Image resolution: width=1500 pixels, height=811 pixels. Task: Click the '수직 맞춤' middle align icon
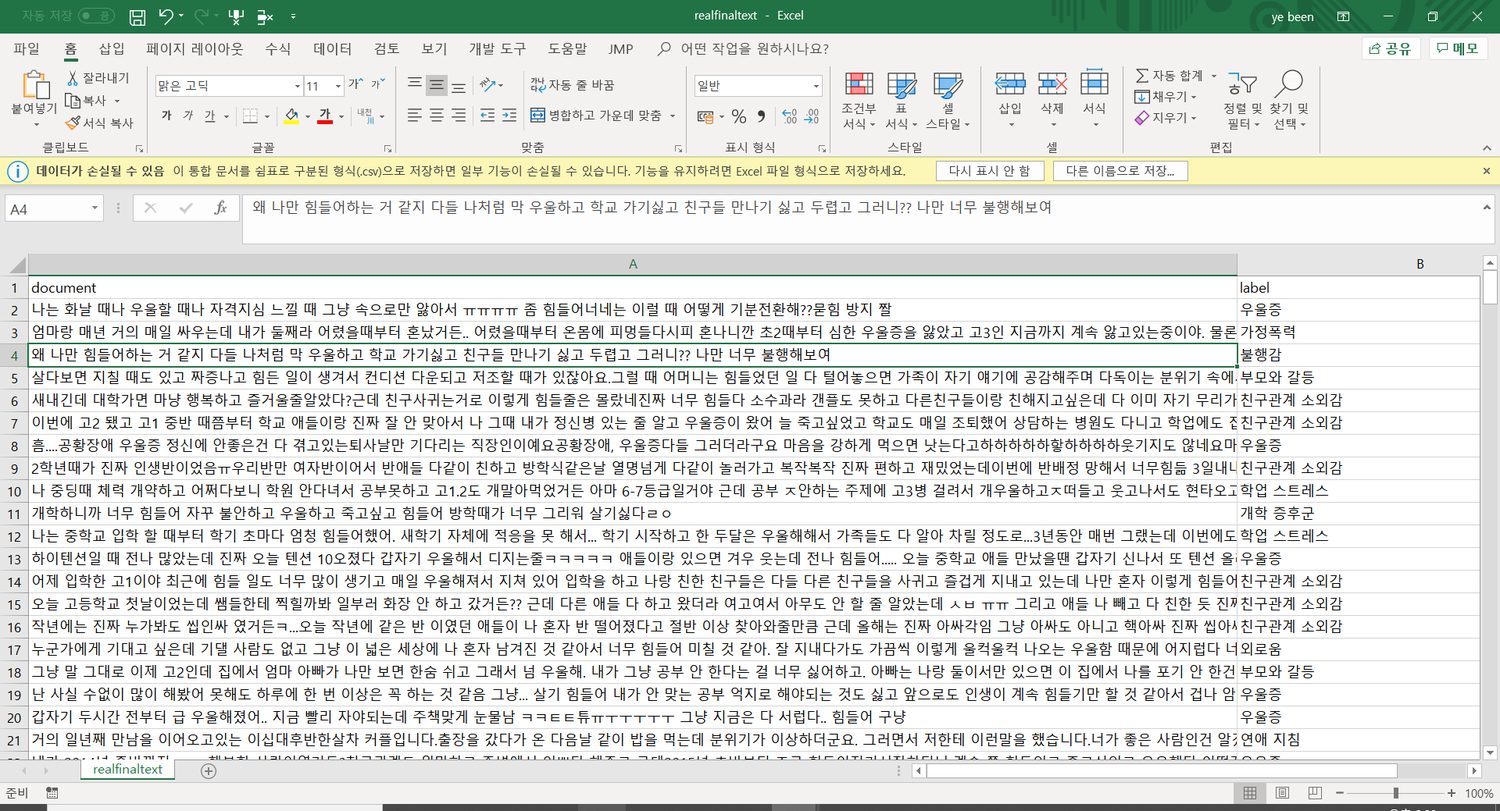(x=436, y=85)
